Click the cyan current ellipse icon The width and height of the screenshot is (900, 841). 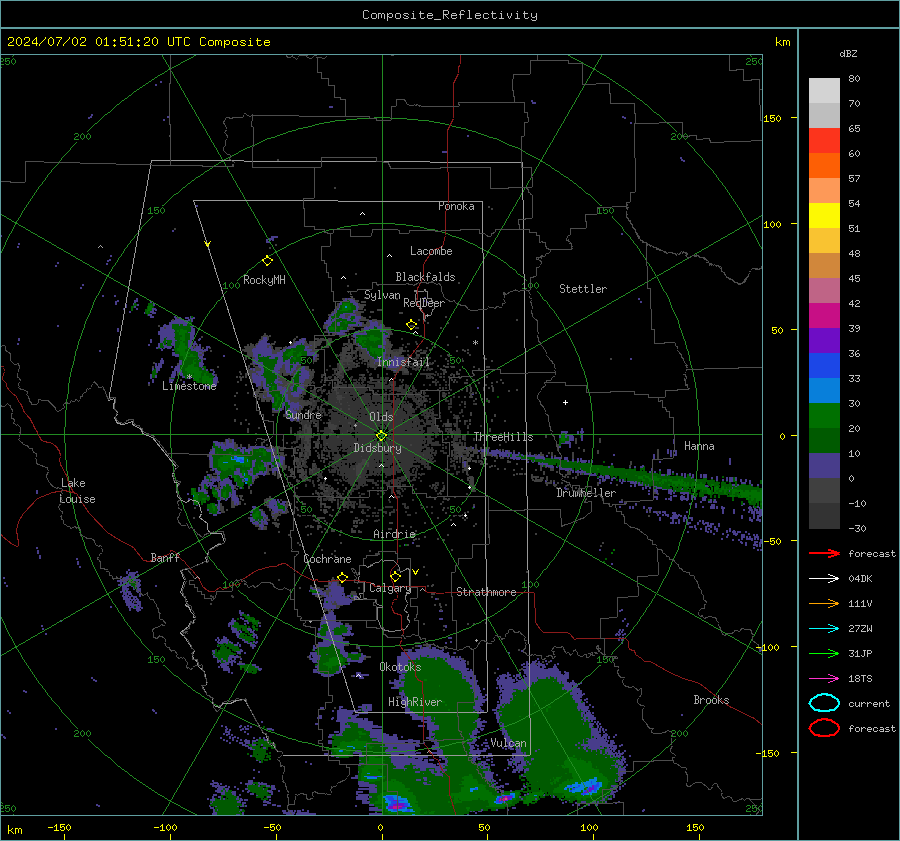coord(824,703)
